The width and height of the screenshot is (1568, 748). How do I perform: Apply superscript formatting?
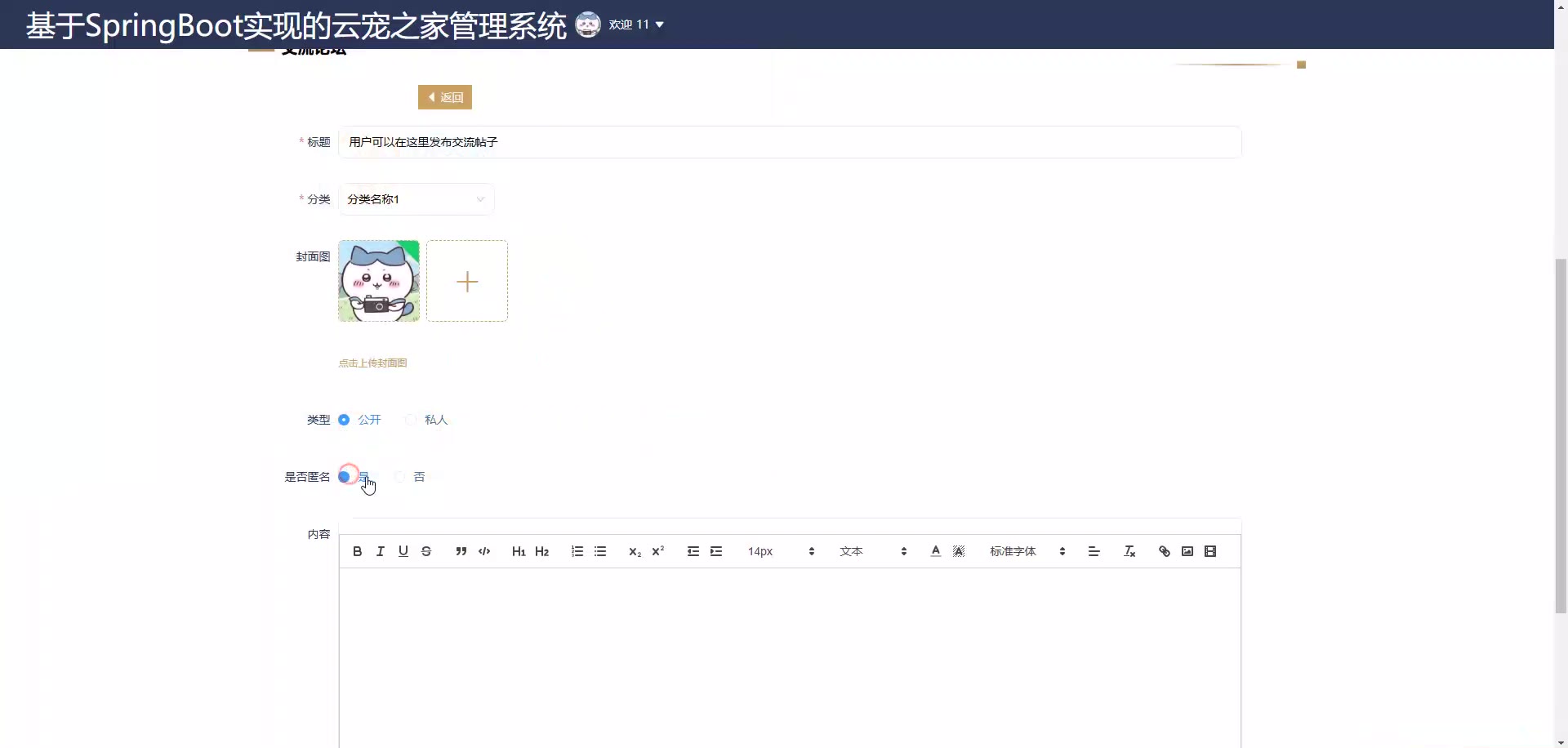tap(657, 551)
